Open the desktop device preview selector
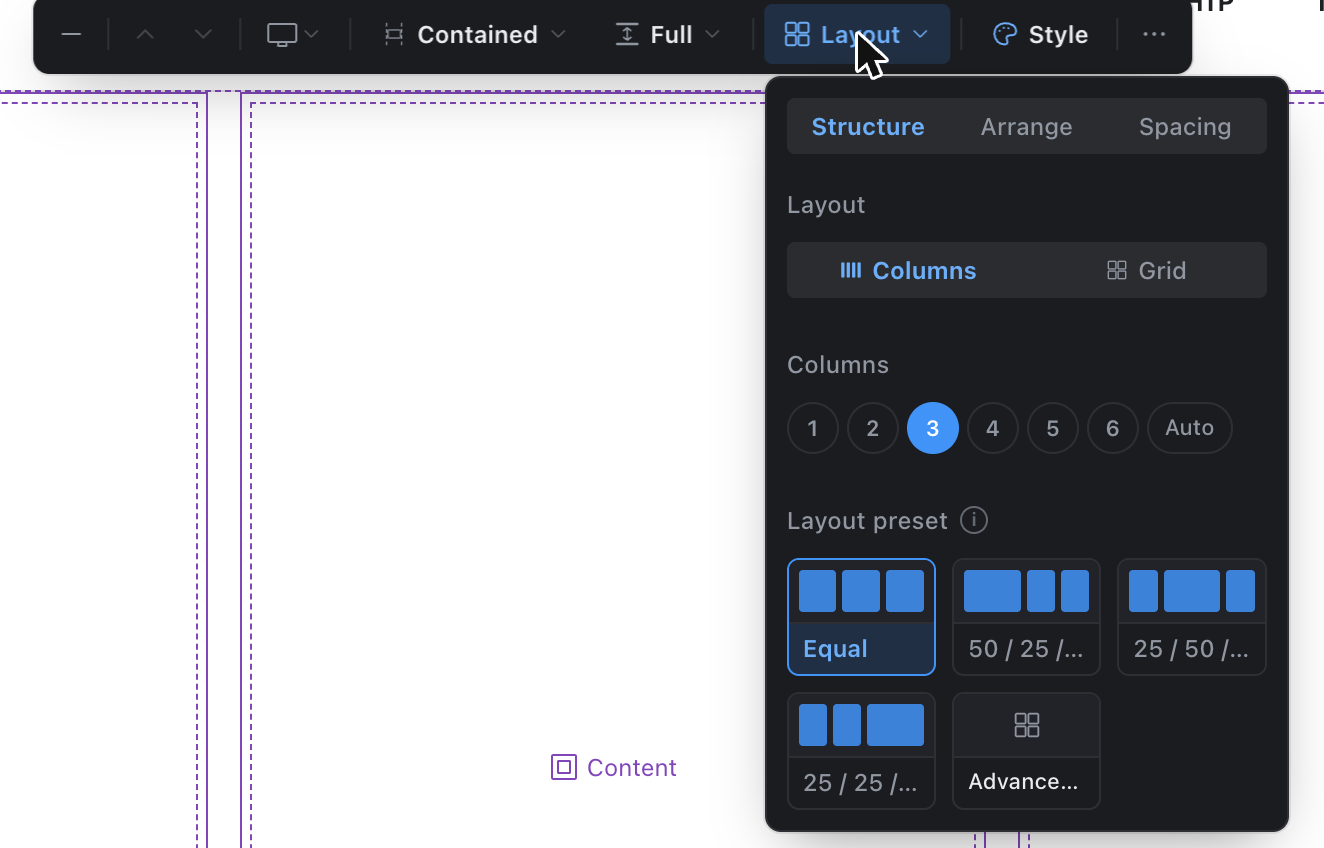 294,35
